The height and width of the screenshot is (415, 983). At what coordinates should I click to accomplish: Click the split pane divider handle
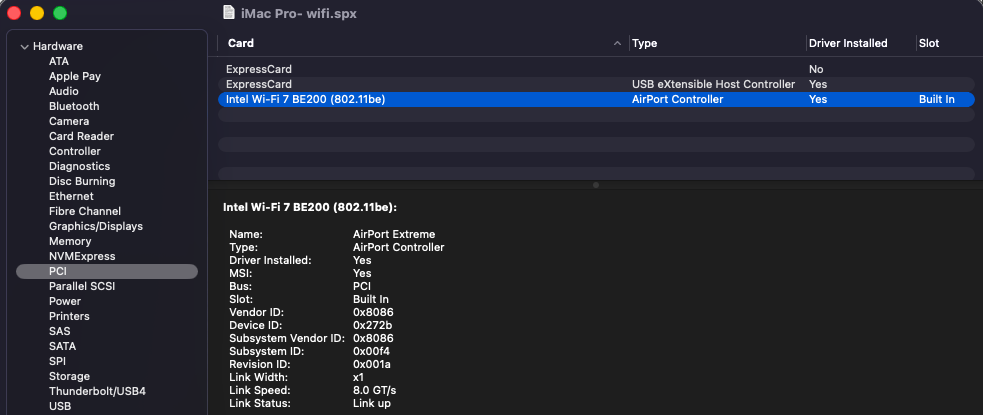tap(596, 185)
